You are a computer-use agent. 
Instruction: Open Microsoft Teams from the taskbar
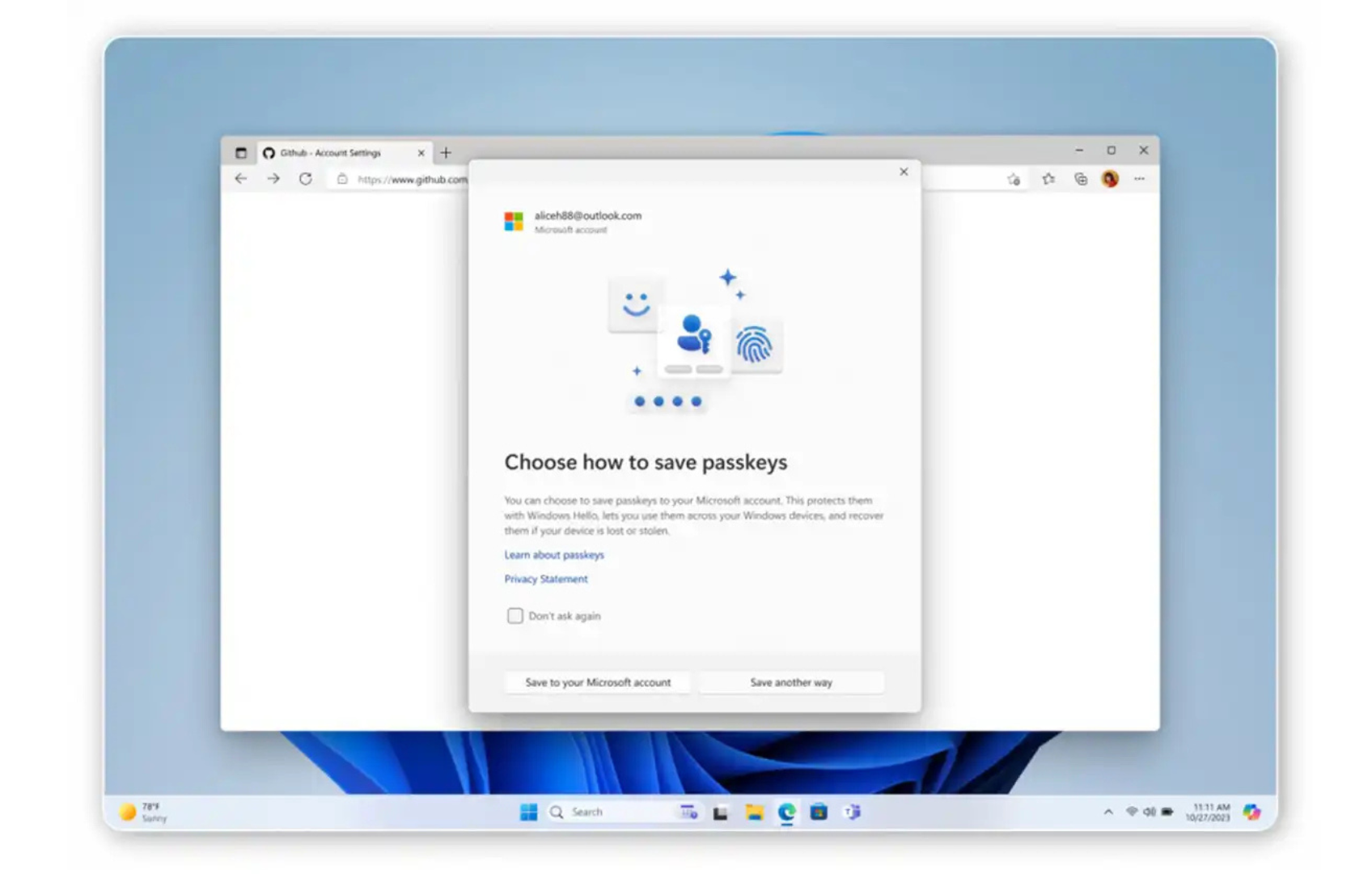tap(852, 812)
